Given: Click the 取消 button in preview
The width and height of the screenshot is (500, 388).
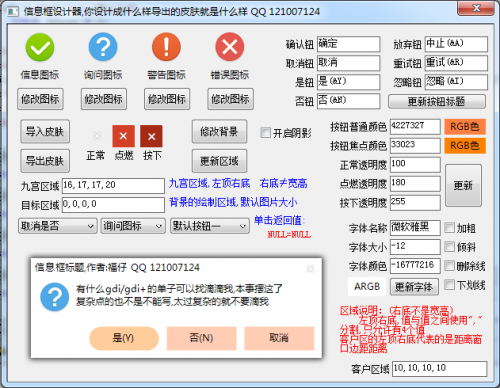Looking at the screenshot, I should point(279,338).
